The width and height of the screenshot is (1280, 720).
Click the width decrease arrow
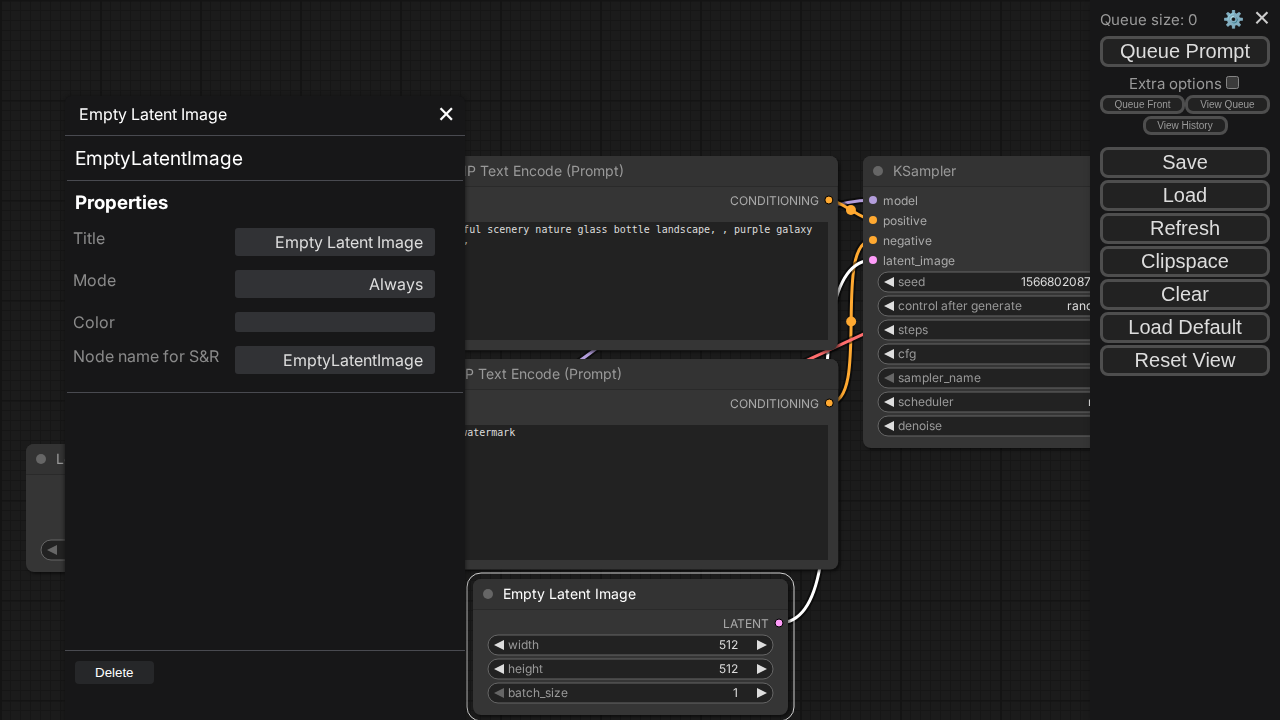[x=499, y=645]
